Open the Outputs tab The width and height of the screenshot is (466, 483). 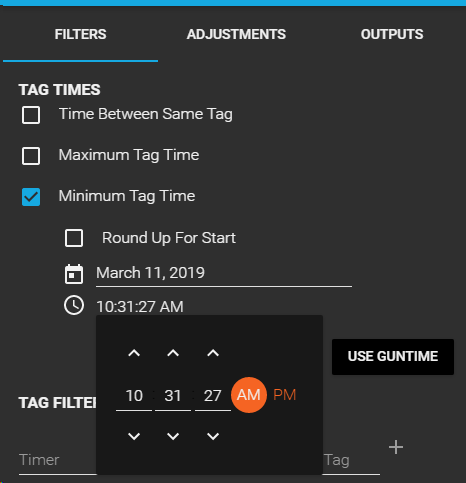[392, 34]
